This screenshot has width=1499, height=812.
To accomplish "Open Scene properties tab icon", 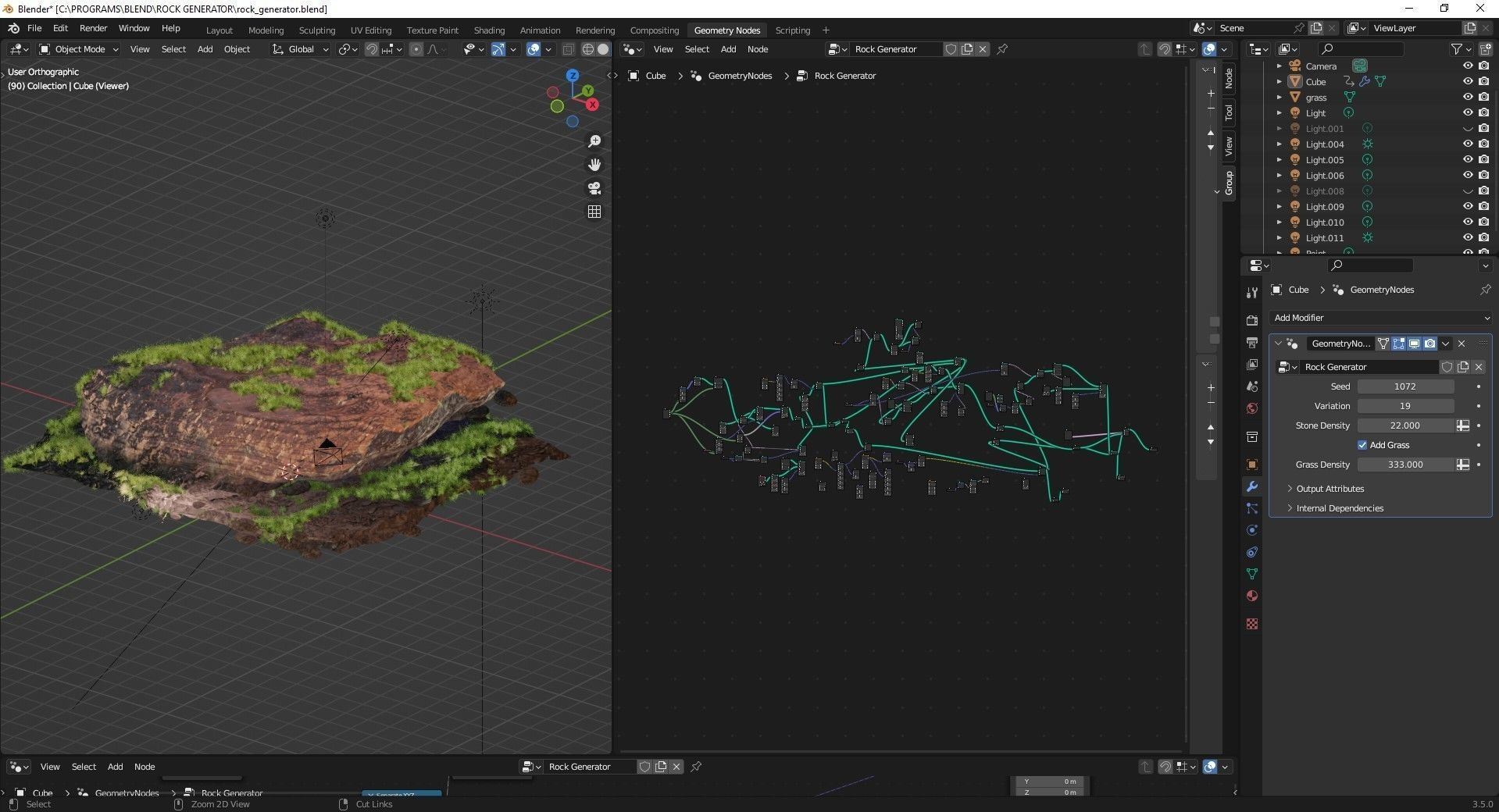I will pyautogui.click(x=1252, y=386).
